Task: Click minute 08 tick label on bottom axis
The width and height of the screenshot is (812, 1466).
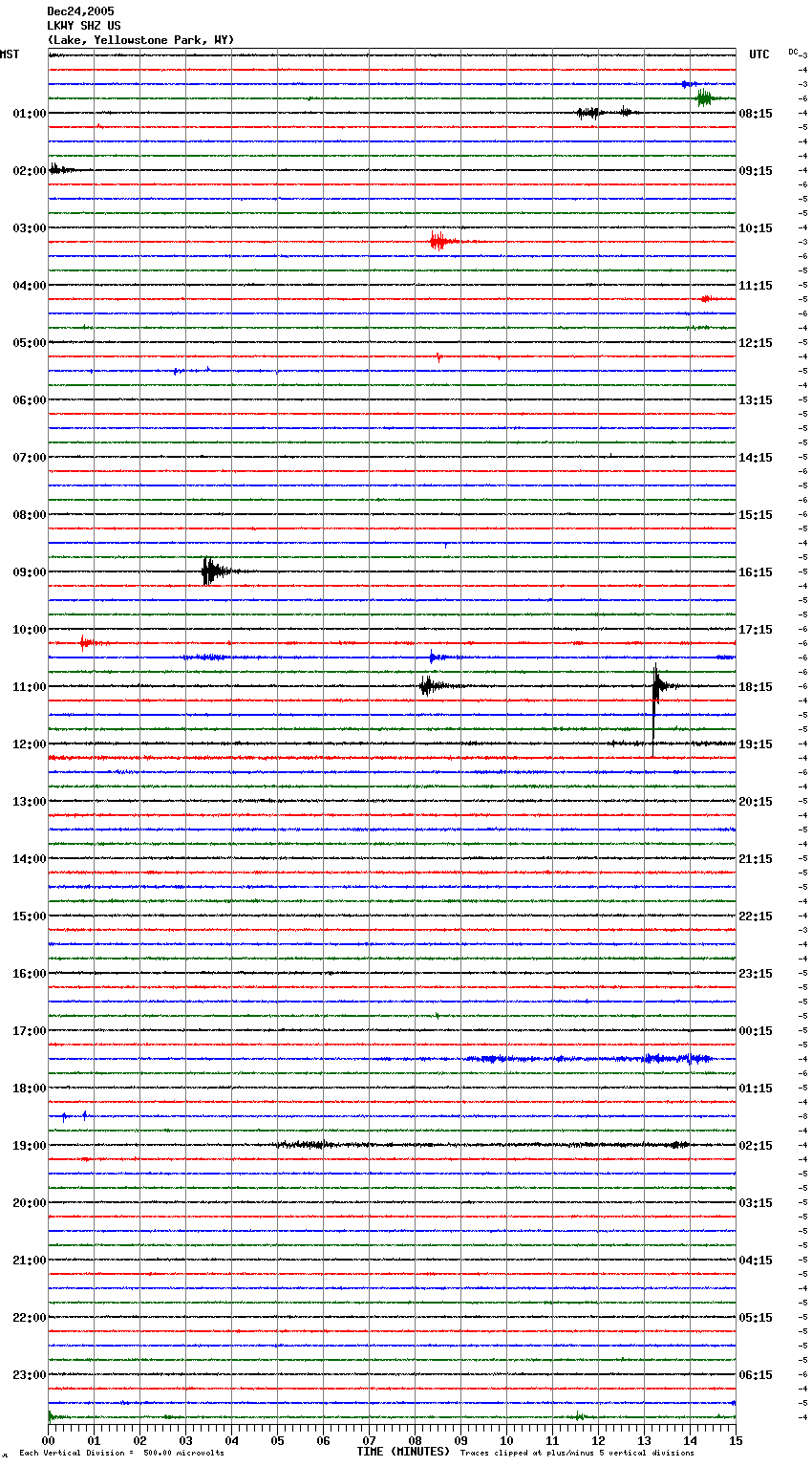Action: (x=415, y=1441)
